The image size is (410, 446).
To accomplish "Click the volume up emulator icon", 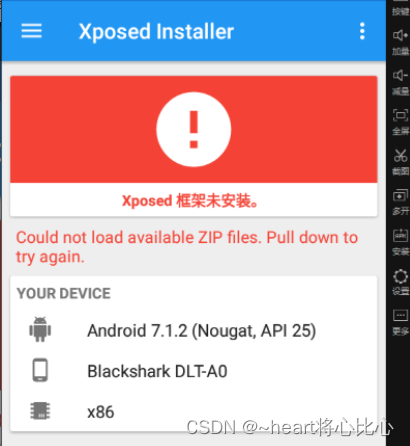I will click(400, 41).
